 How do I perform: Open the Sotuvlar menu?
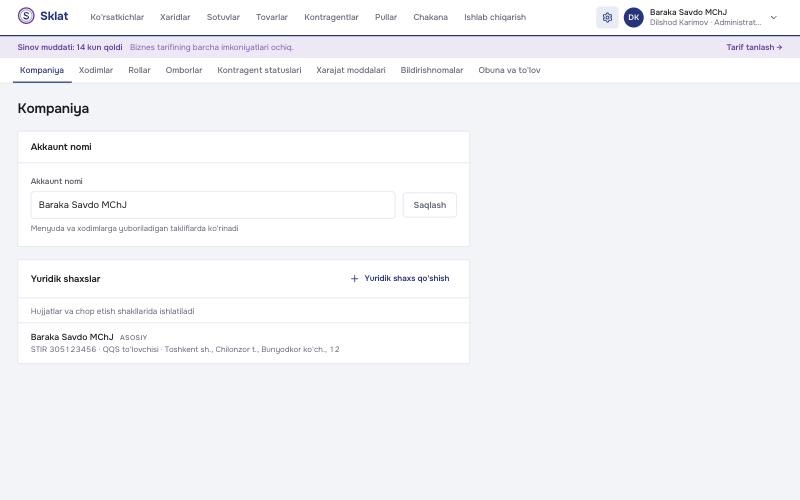[x=223, y=17]
